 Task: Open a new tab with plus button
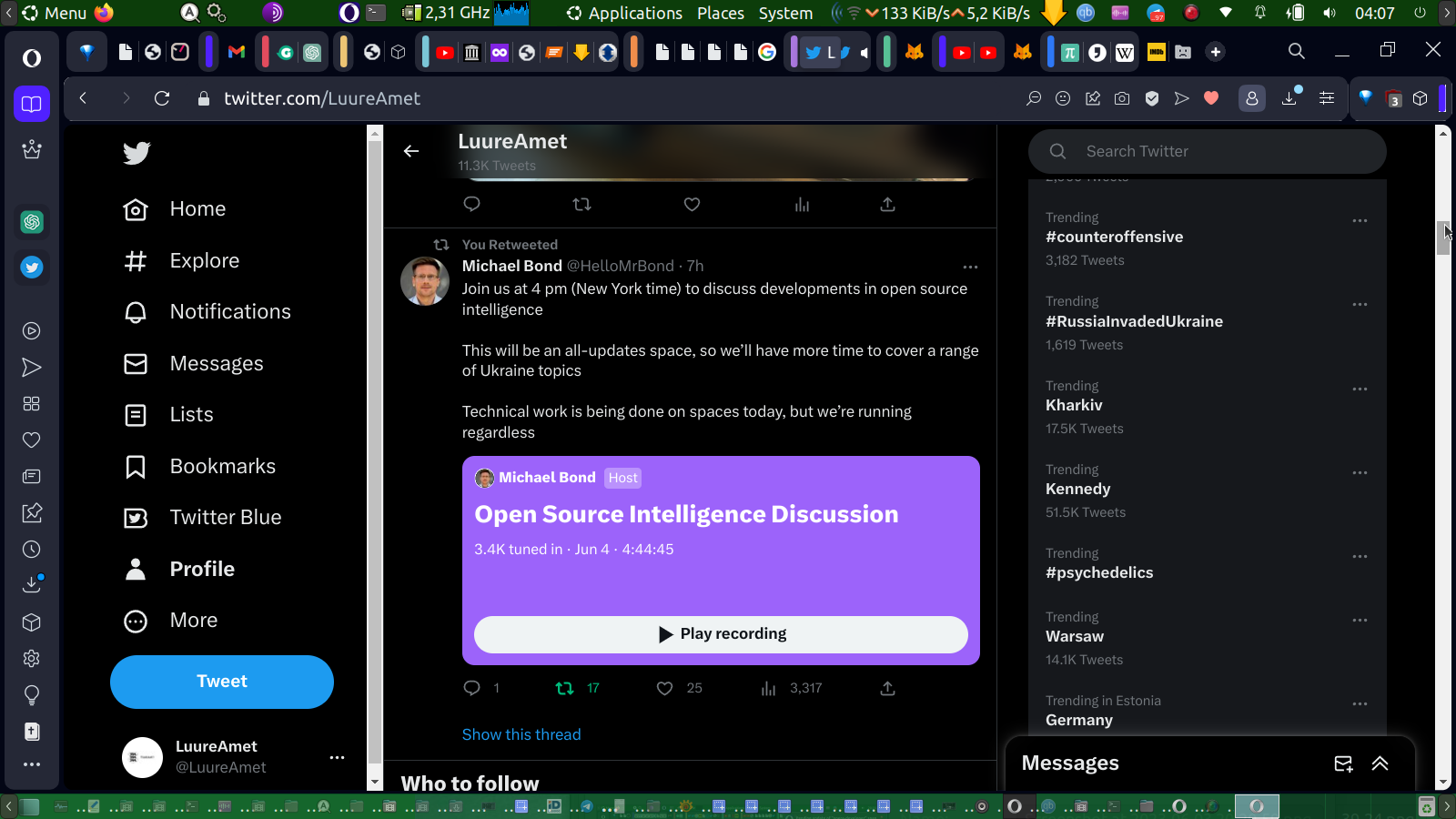[1216, 52]
